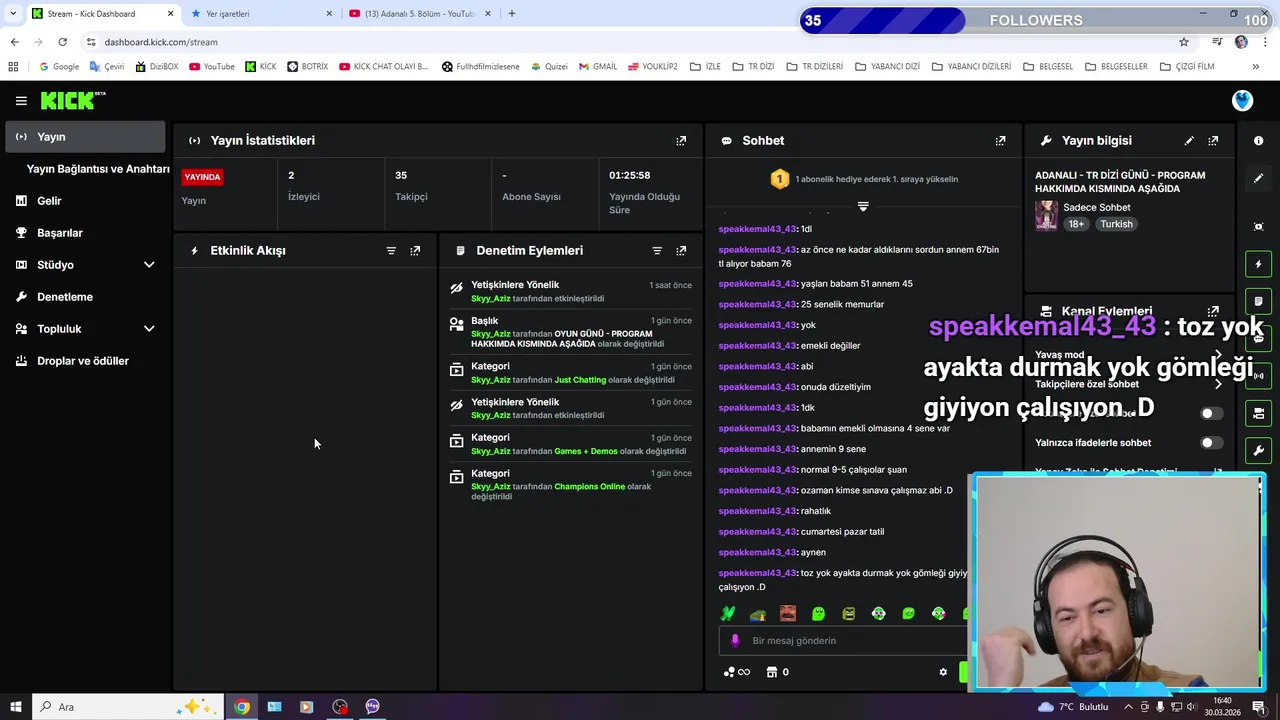
Task: Click the 18+ tag in Yayın bilgisi
Action: tap(1077, 224)
